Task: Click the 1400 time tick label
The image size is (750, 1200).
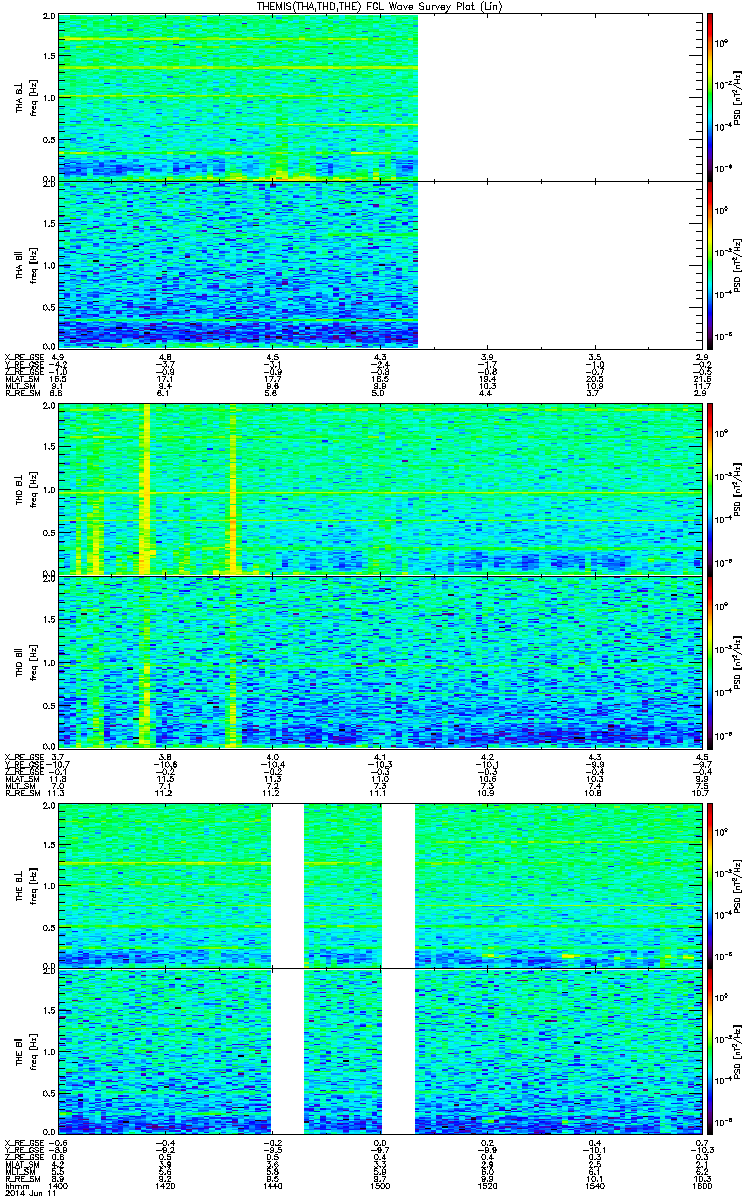Action: pos(59,1187)
